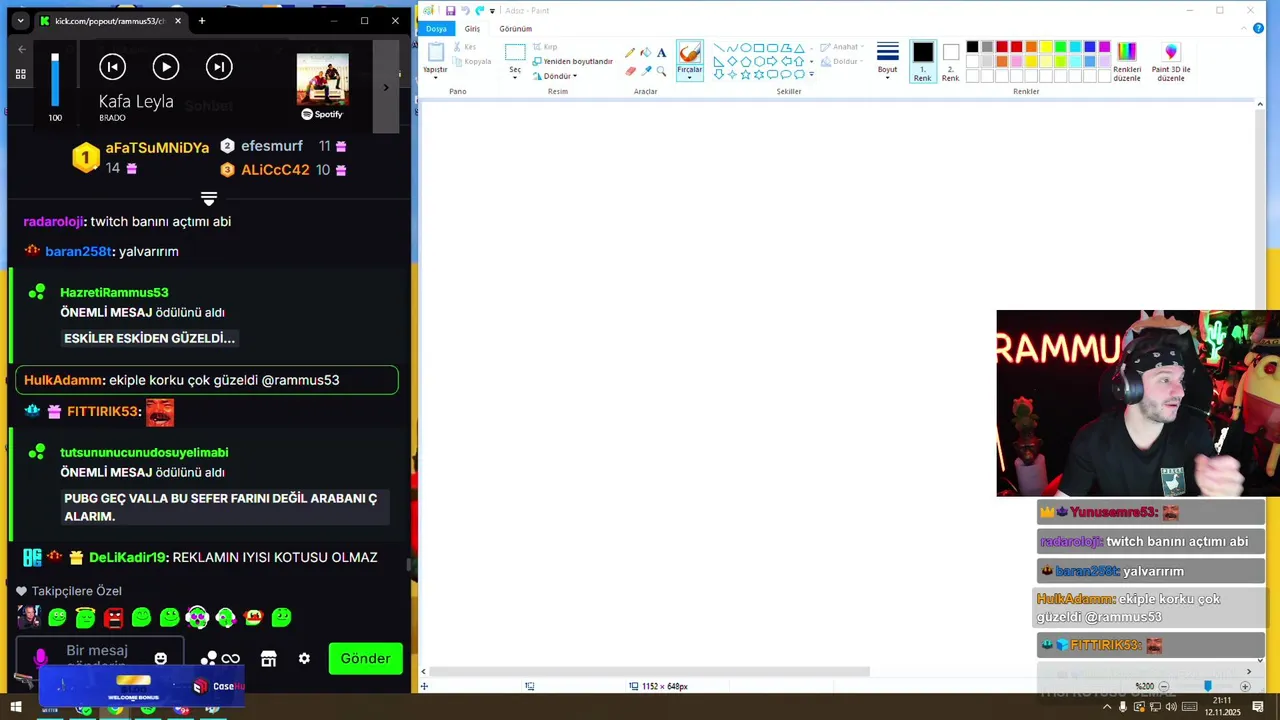Play the Kafa Leyla track
The width and height of the screenshot is (1280, 720).
(165, 67)
